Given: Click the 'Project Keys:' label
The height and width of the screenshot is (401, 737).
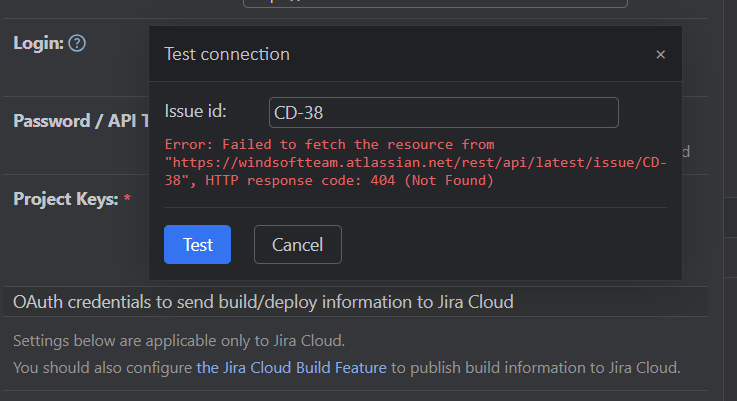Looking at the screenshot, I should tap(65, 199).
